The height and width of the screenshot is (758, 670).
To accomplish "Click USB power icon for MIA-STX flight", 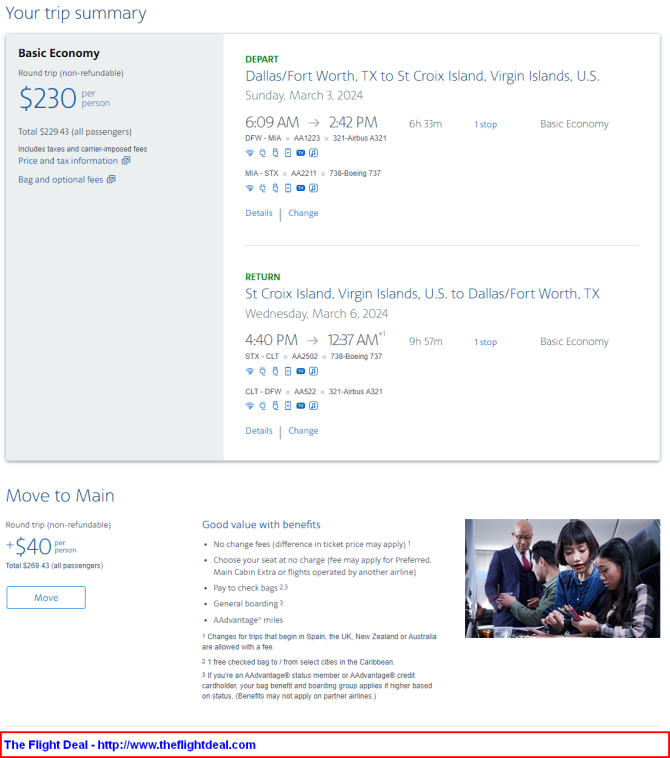I will 275,188.
